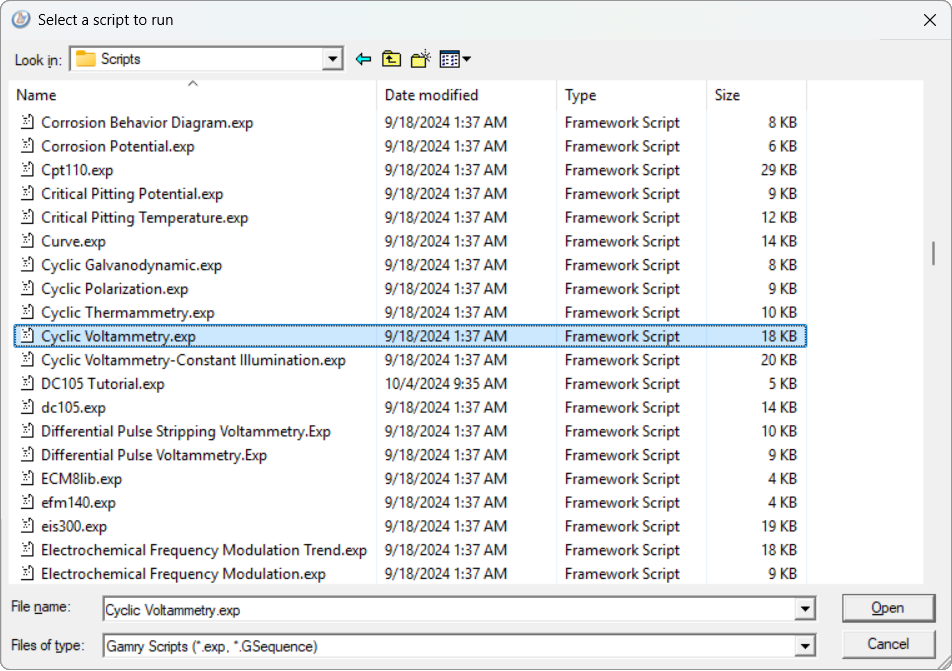Select file name Corrosion Behavior Diagram.exp
Viewport: 952px width, 671px height.
tap(147, 123)
